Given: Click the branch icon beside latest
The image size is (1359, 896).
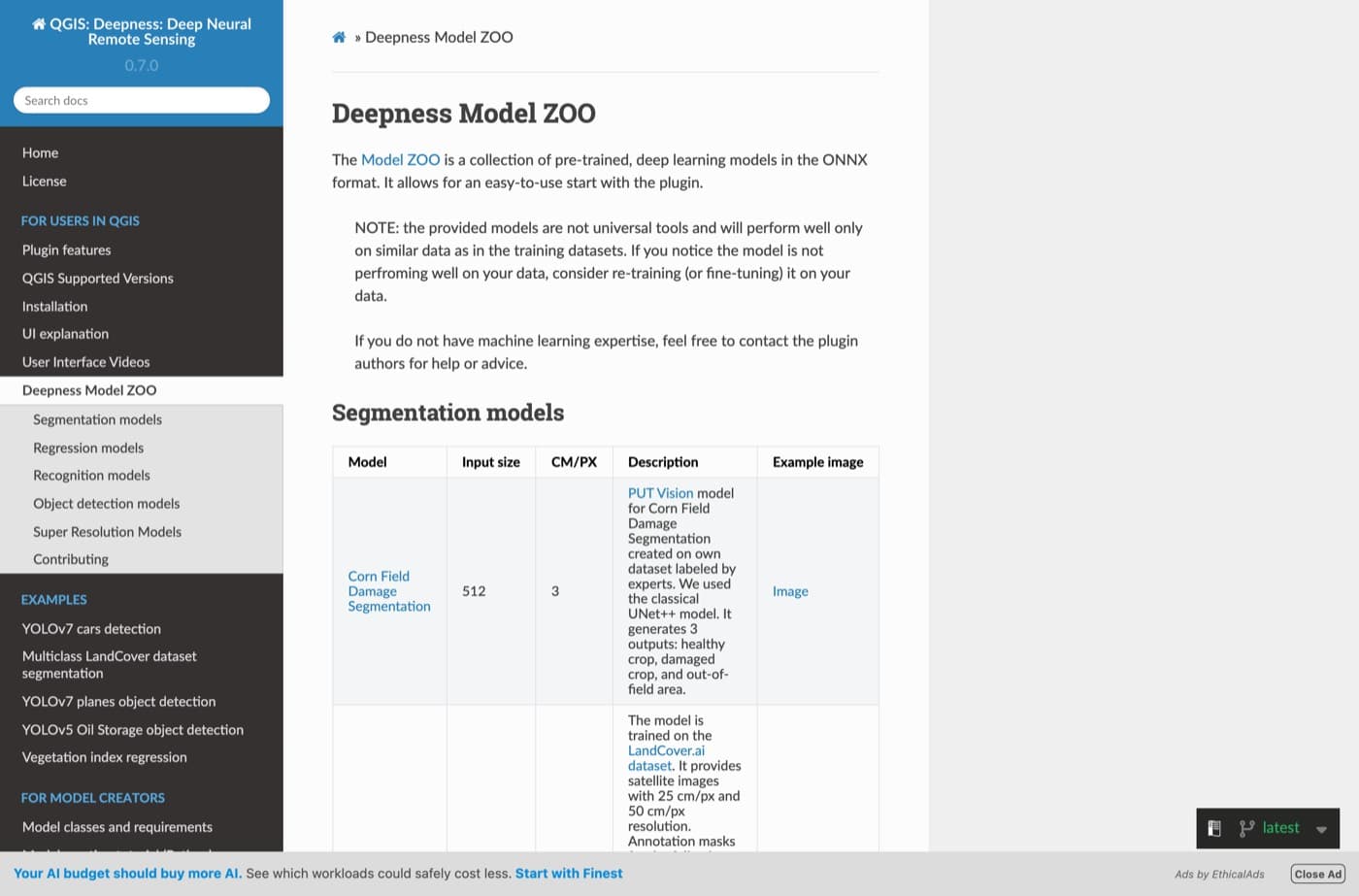Looking at the screenshot, I should pos(1246,828).
